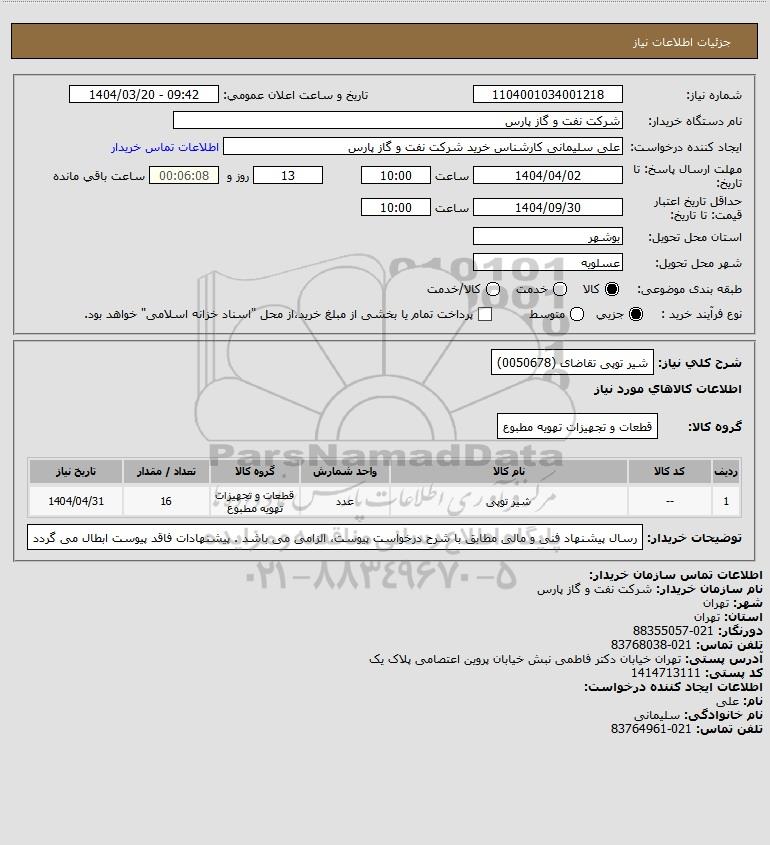
Task: Click the تعداد / مقدار column header
Action: 166,472
